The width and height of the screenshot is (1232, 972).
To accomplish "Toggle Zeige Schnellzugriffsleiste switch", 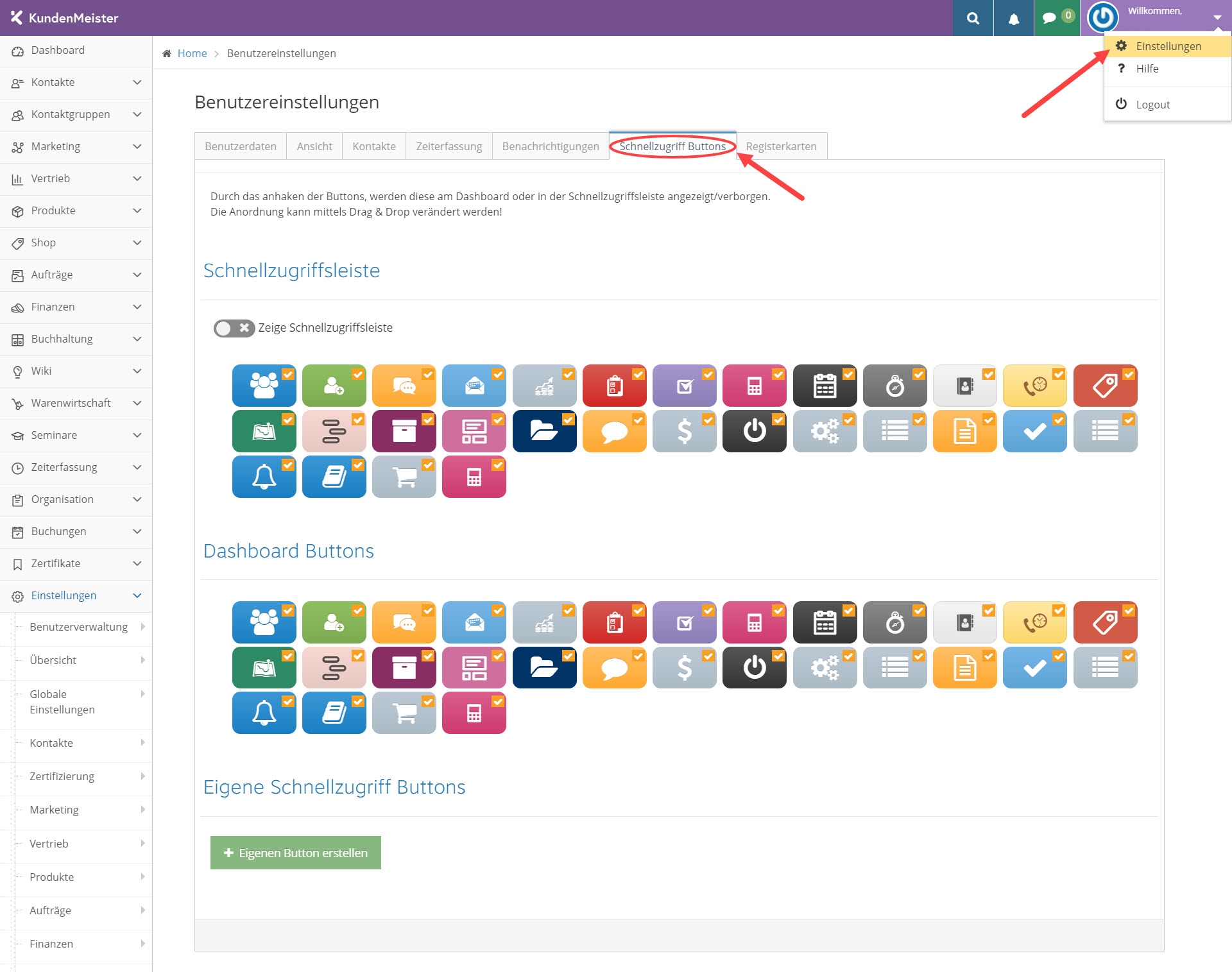I will pyautogui.click(x=234, y=328).
